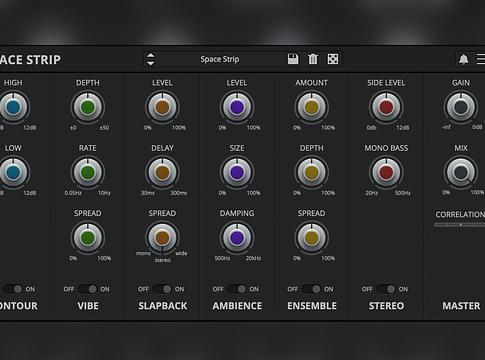The image size is (485, 360).
Task: Click the STEREO section title
Action: [386, 306]
